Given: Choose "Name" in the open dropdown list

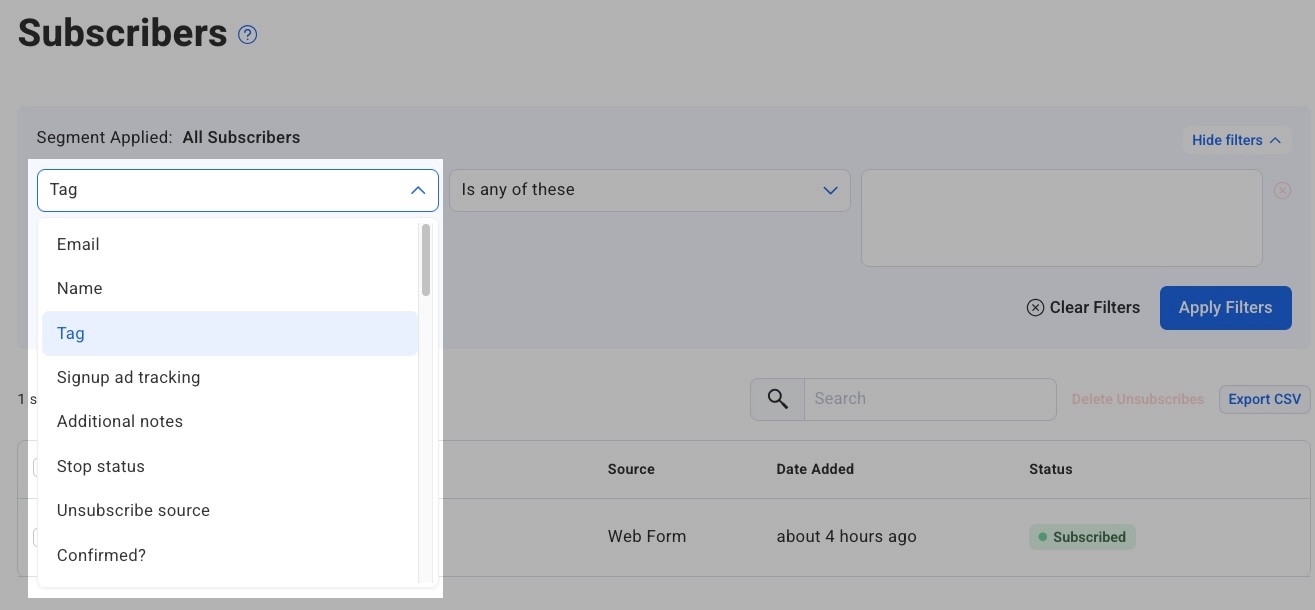Looking at the screenshot, I should click(79, 288).
